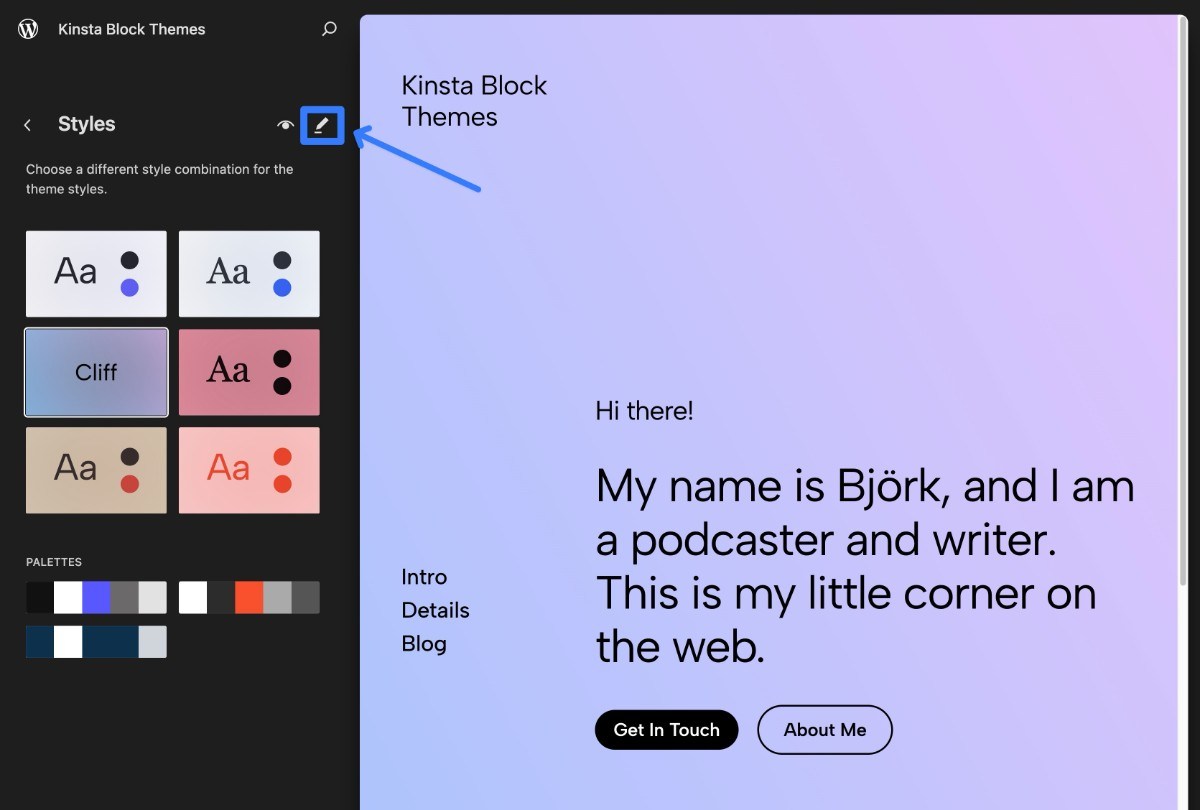This screenshot has width=1200, height=810.
Task: Apply the first black-and-blue palette
Action: pyautogui.click(x=96, y=597)
